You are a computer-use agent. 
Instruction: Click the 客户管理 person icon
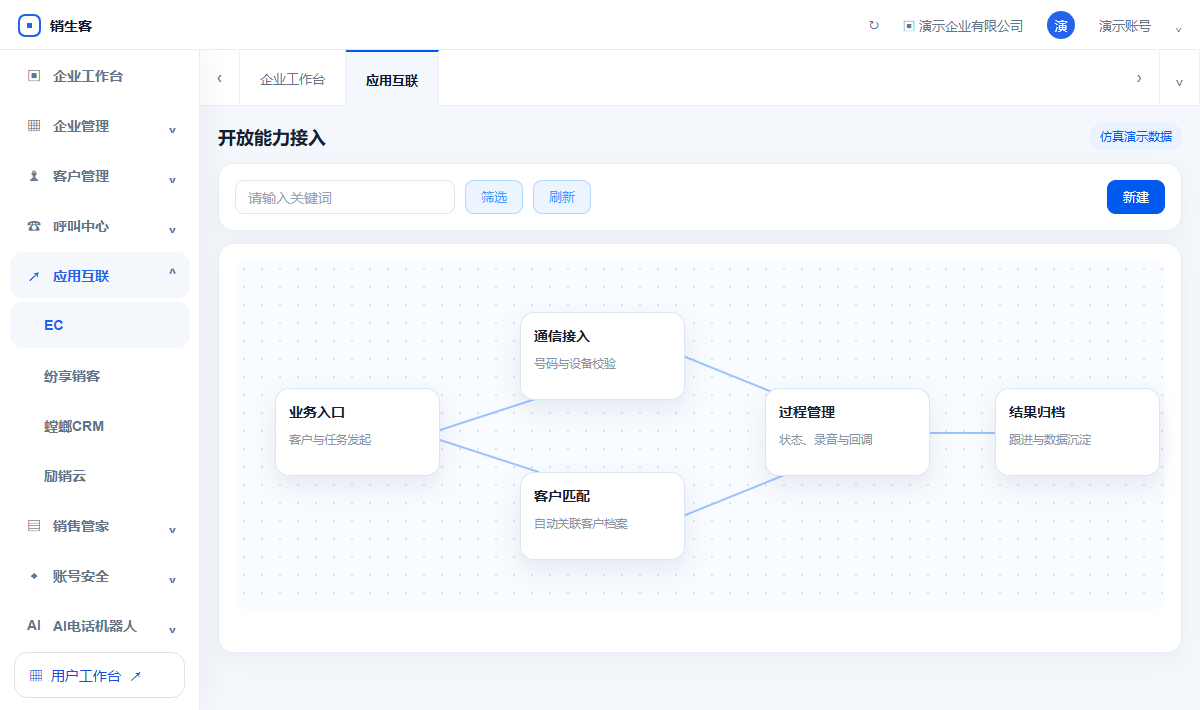click(x=34, y=176)
